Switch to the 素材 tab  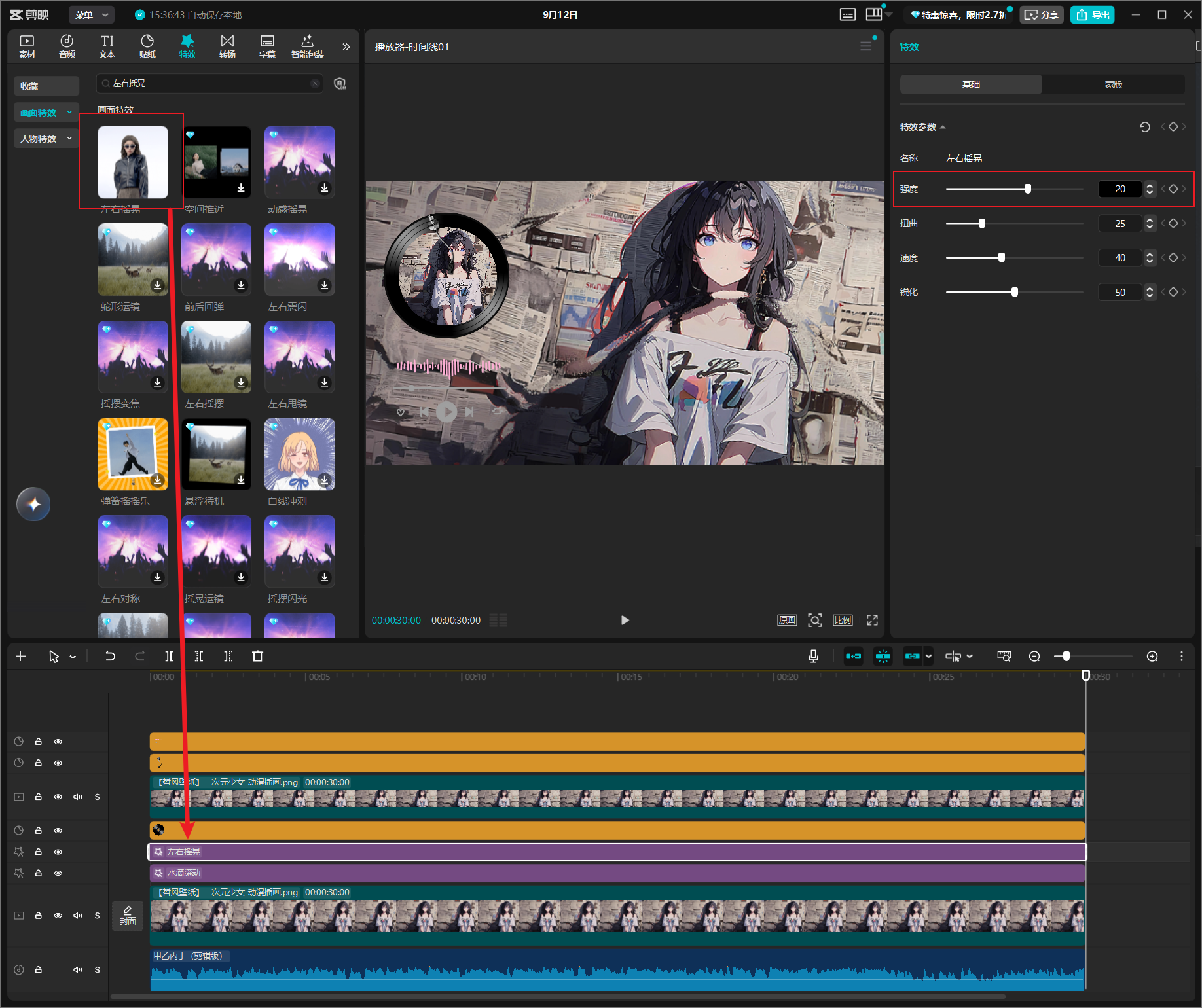pos(27,46)
